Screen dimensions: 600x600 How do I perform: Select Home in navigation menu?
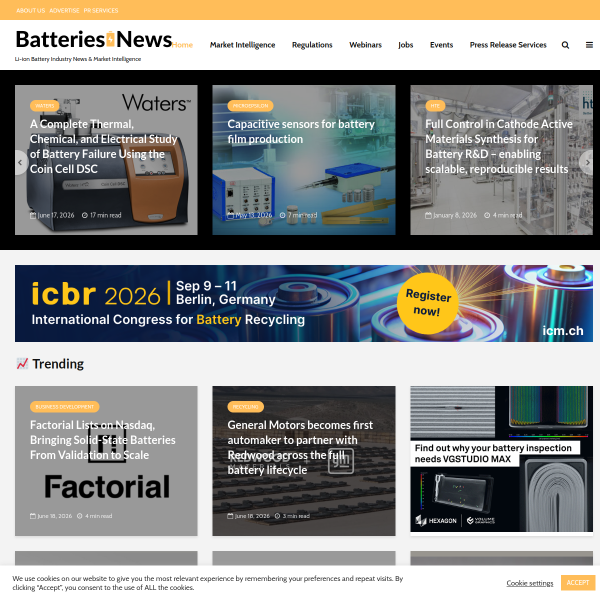pyautogui.click(x=183, y=45)
